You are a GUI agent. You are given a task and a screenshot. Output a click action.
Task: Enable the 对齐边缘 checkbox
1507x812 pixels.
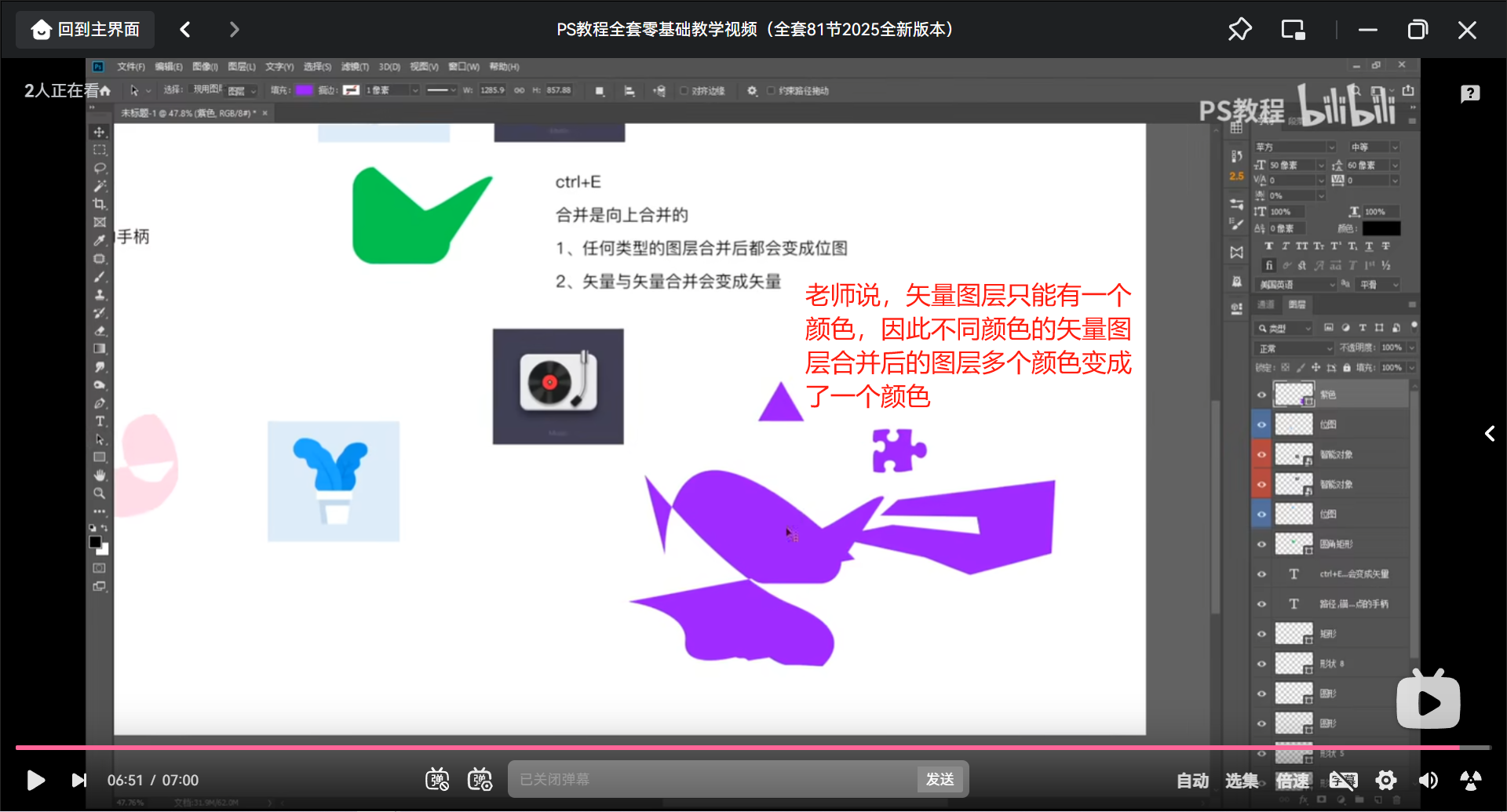[x=684, y=91]
